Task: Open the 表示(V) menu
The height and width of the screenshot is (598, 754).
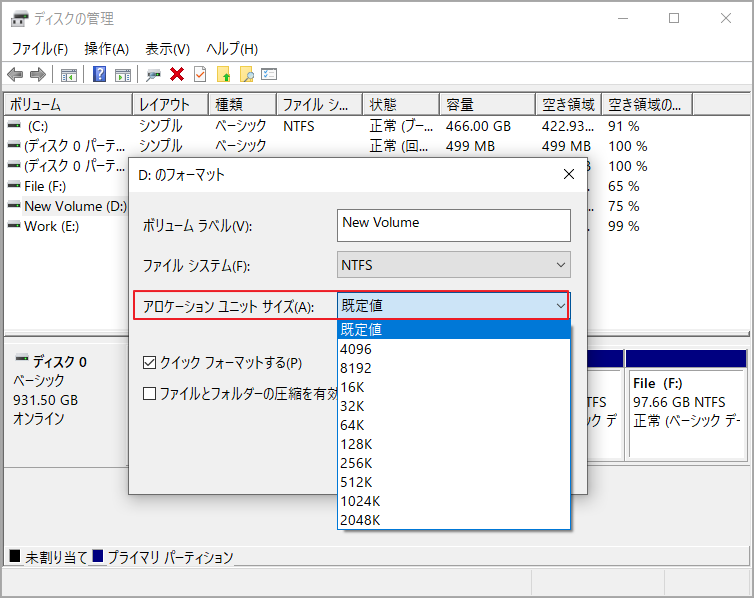Action: tap(167, 49)
